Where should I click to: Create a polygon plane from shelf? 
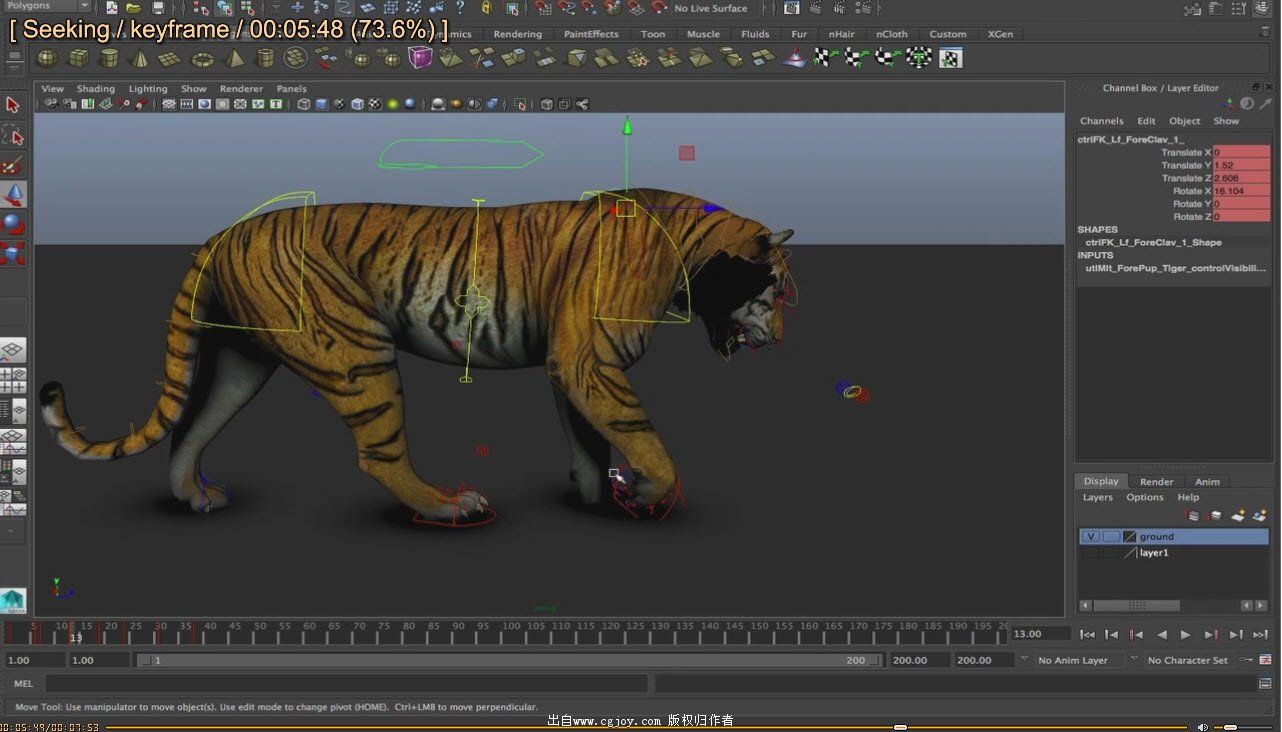tap(171, 58)
